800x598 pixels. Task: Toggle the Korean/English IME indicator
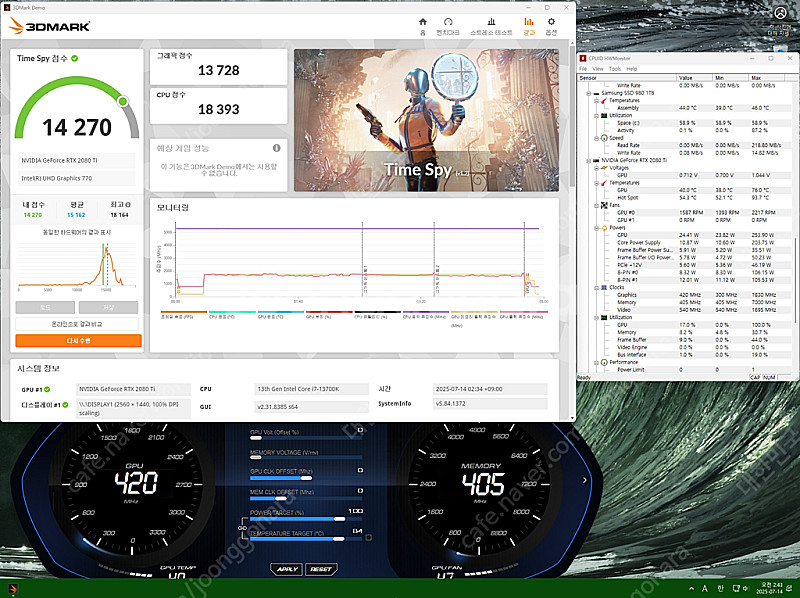(x=720, y=588)
